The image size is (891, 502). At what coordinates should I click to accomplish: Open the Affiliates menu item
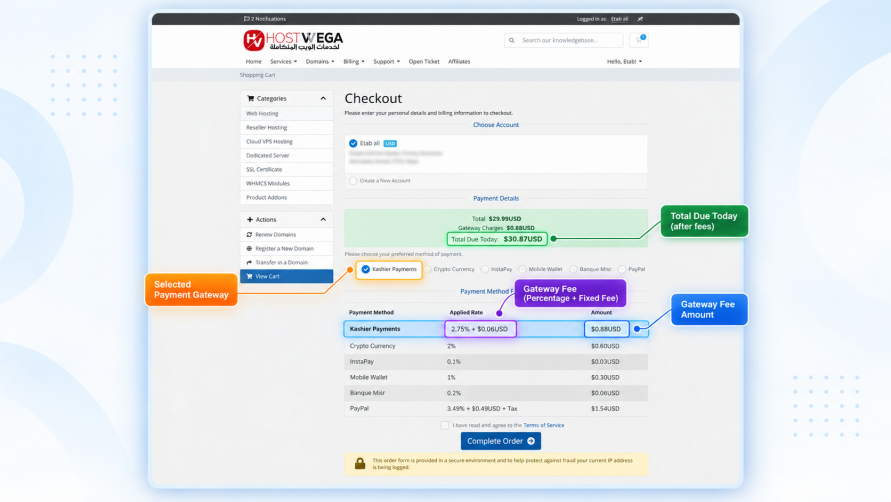(x=459, y=61)
